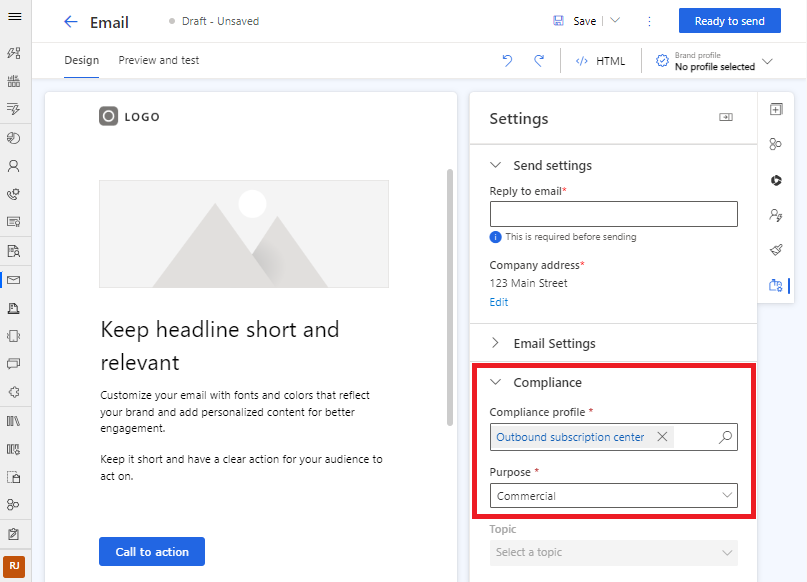Click the 'Draft - Unsaved' status text
Image resolution: width=807 pixels, height=582 pixels.
coord(220,21)
